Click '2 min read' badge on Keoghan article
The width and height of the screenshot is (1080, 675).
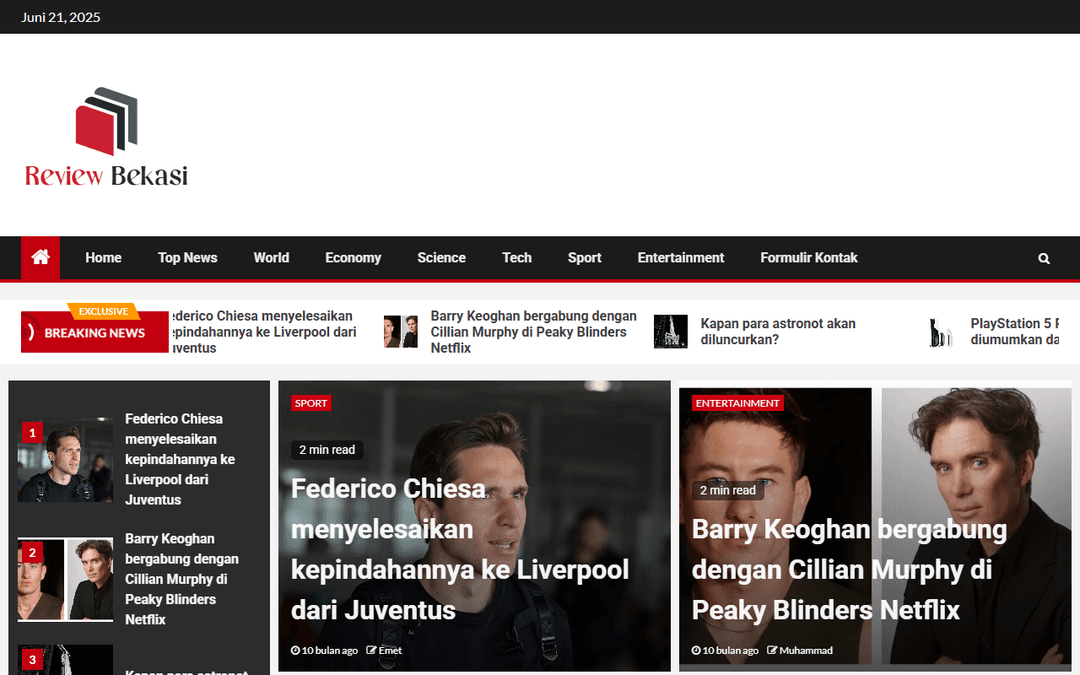click(x=728, y=490)
